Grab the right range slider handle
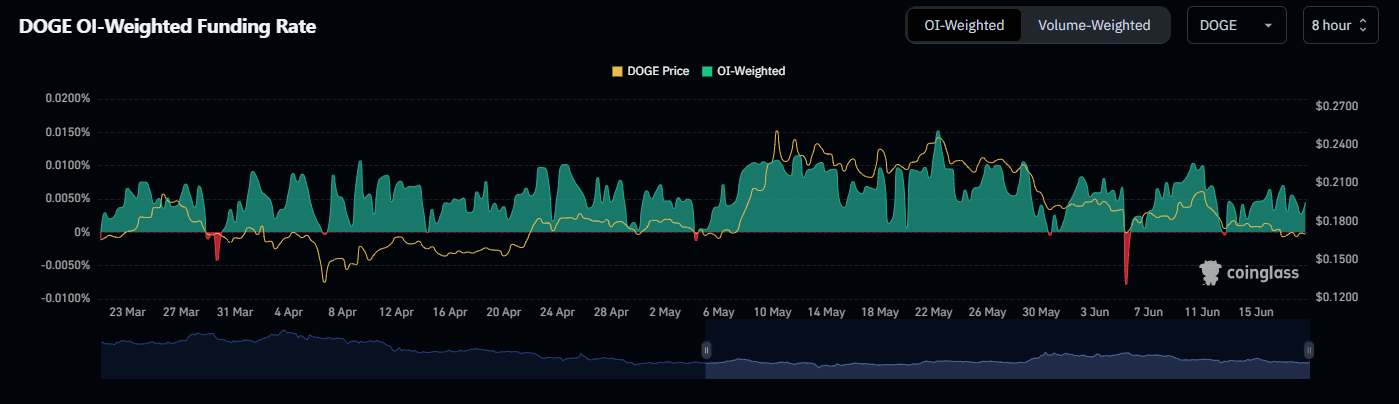The image size is (1399, 404). click(1309, 349)
